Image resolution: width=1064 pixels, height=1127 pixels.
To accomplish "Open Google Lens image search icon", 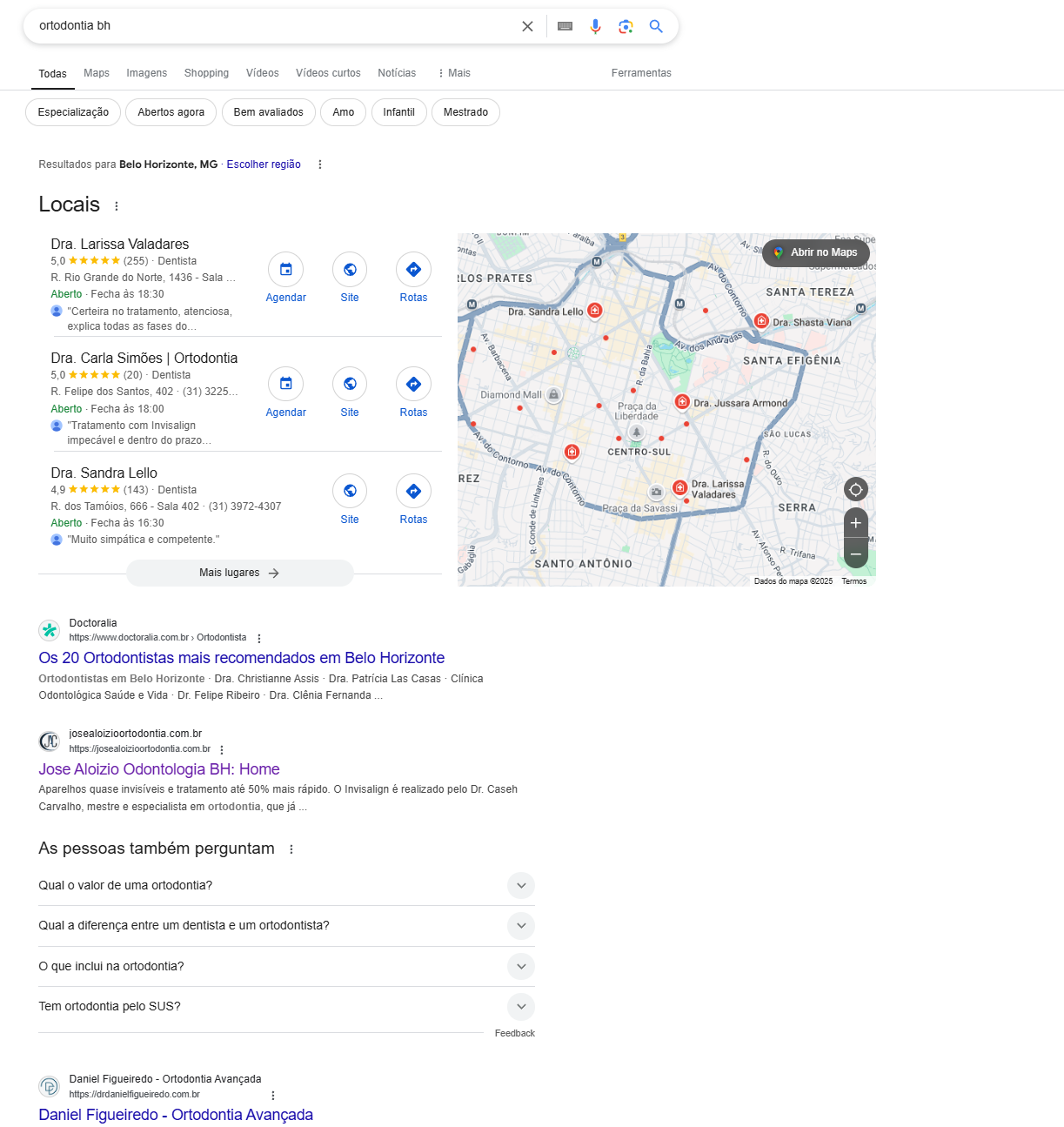I will (x=626, y=26).
